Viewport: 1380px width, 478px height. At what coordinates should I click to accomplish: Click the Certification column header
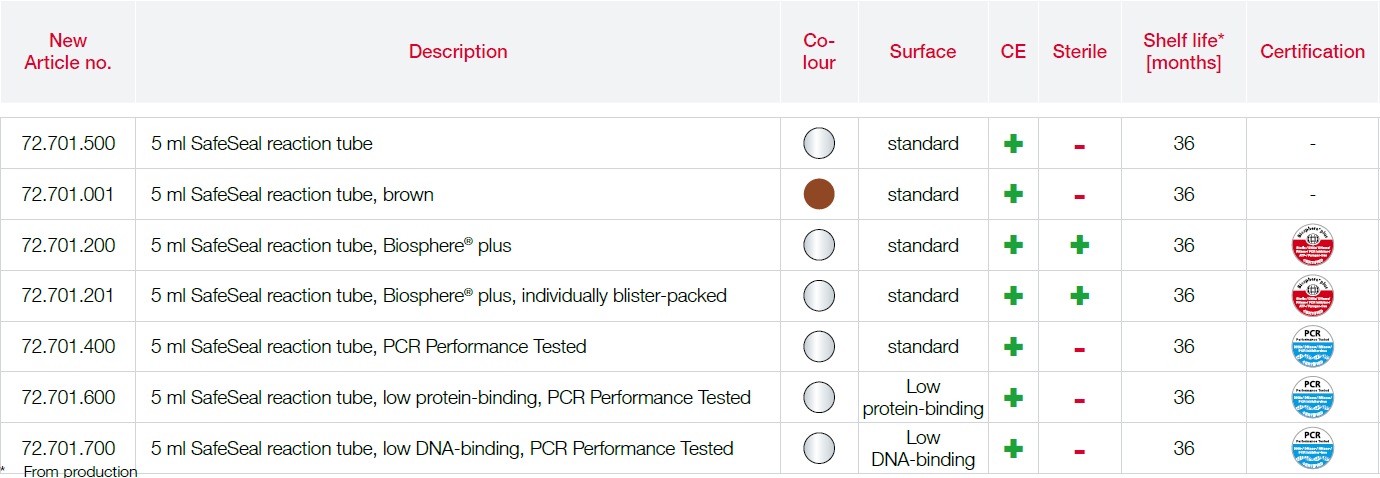click(1312, 52)
